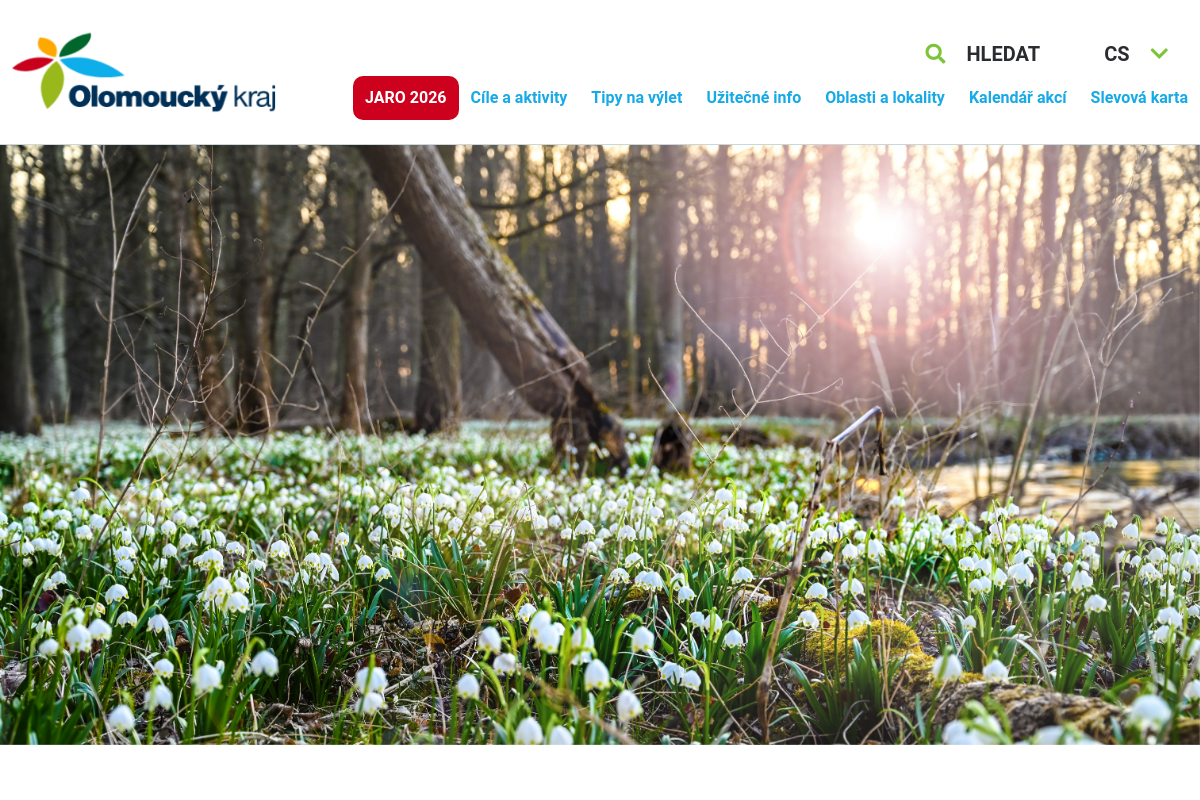Click the yellow-green moss patch in the photo

coord(870,640)
